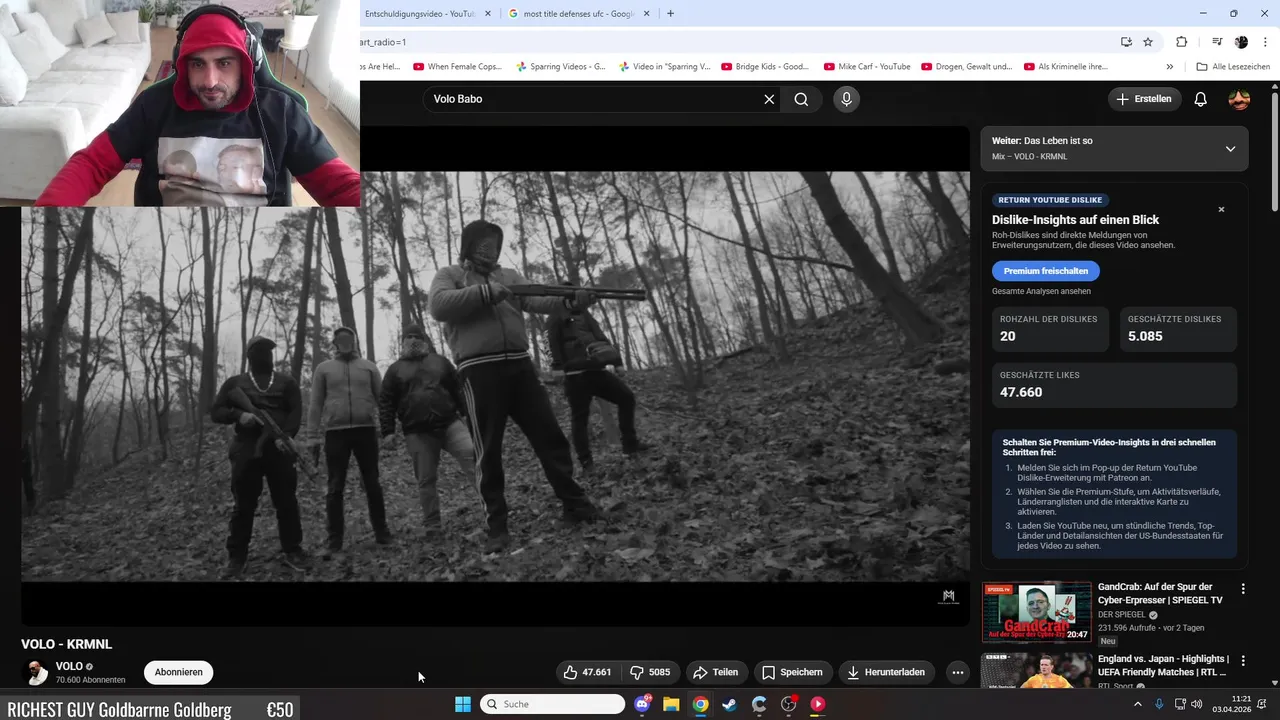Open Steam from the taskbar
The height and width of the screenshot is (720, 1280).
pos(730,704)
